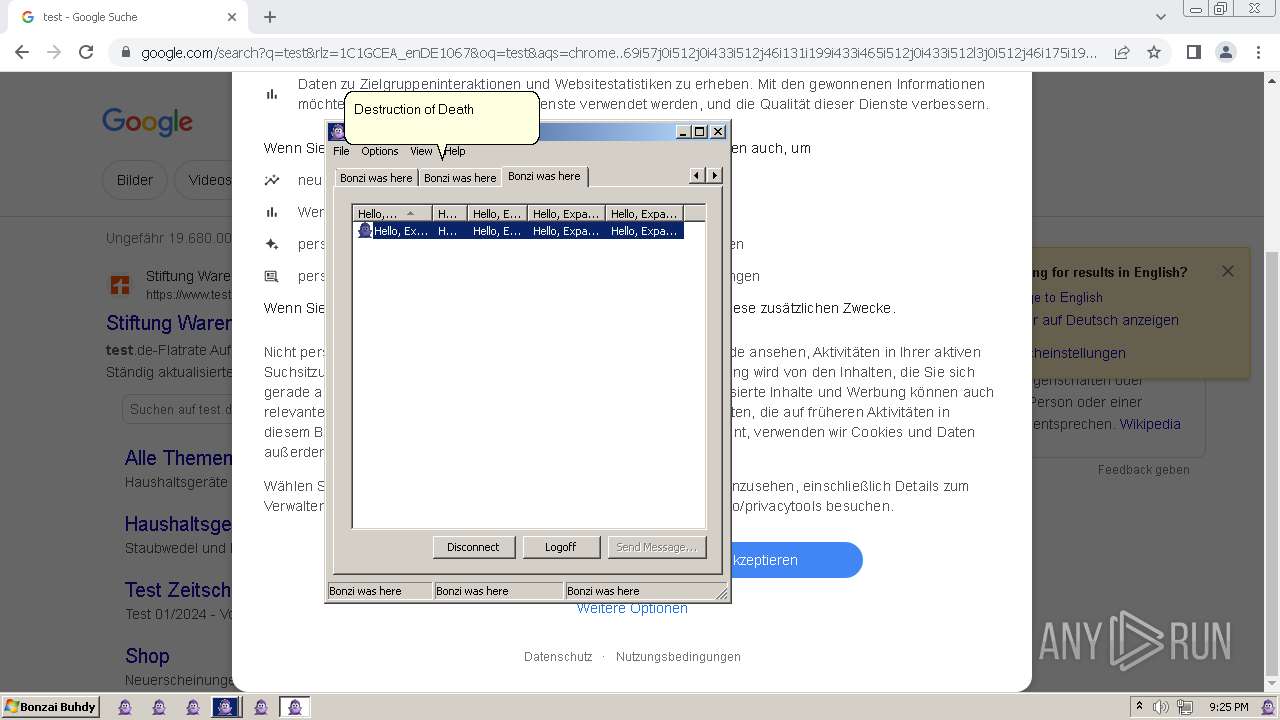The height and width of the screenshot is (720, 1280).
Task: Sort by first 'Hello,...' column header
Action: (x=392, y=213)
